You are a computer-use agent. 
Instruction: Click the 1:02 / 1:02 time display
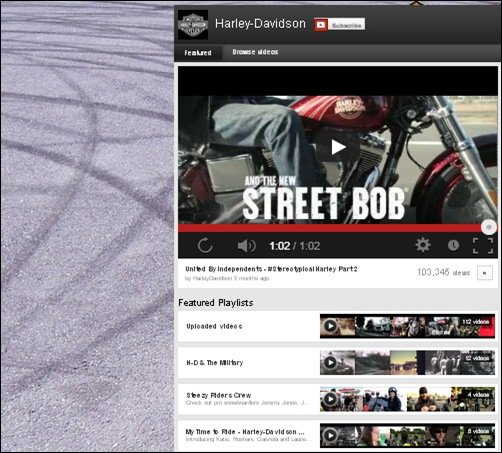coord(295,246)
